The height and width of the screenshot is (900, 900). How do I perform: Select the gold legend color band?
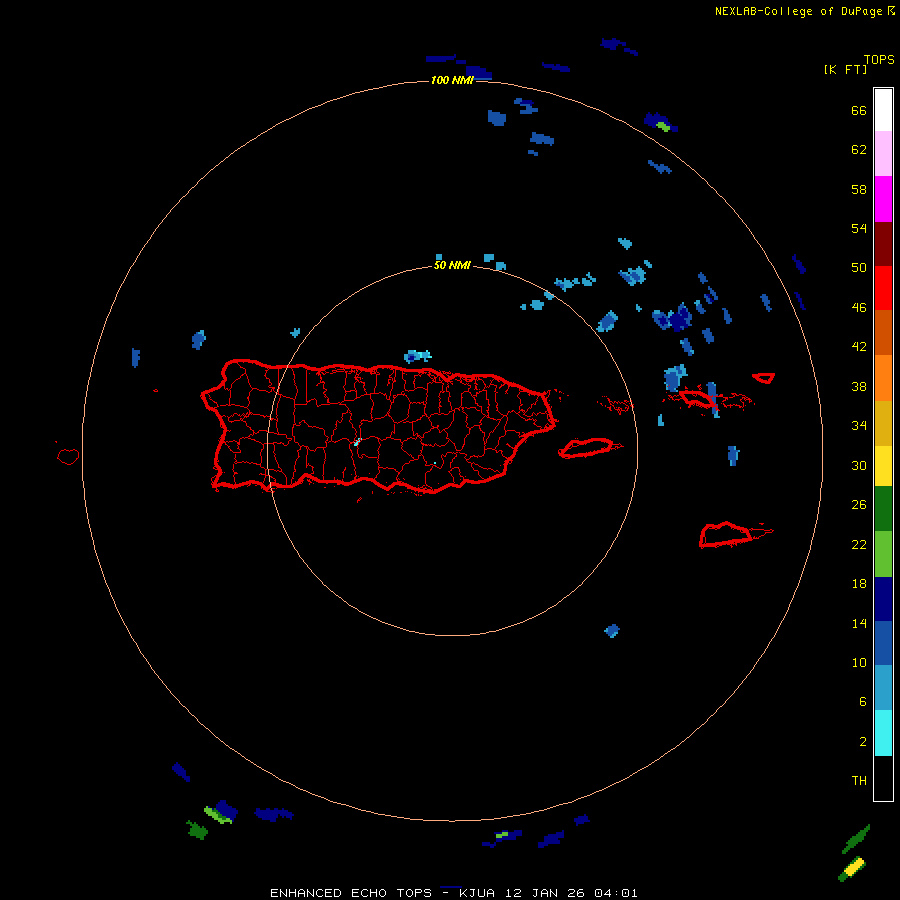883,423
